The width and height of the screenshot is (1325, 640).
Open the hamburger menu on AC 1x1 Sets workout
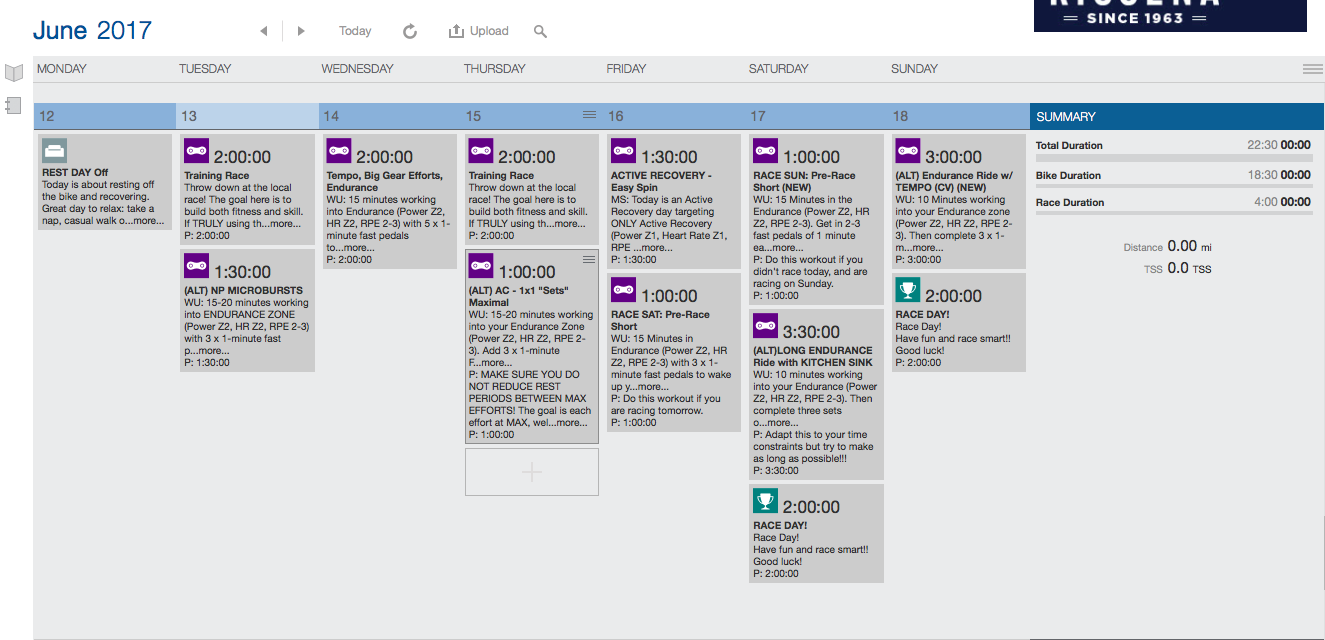(589, 259)
